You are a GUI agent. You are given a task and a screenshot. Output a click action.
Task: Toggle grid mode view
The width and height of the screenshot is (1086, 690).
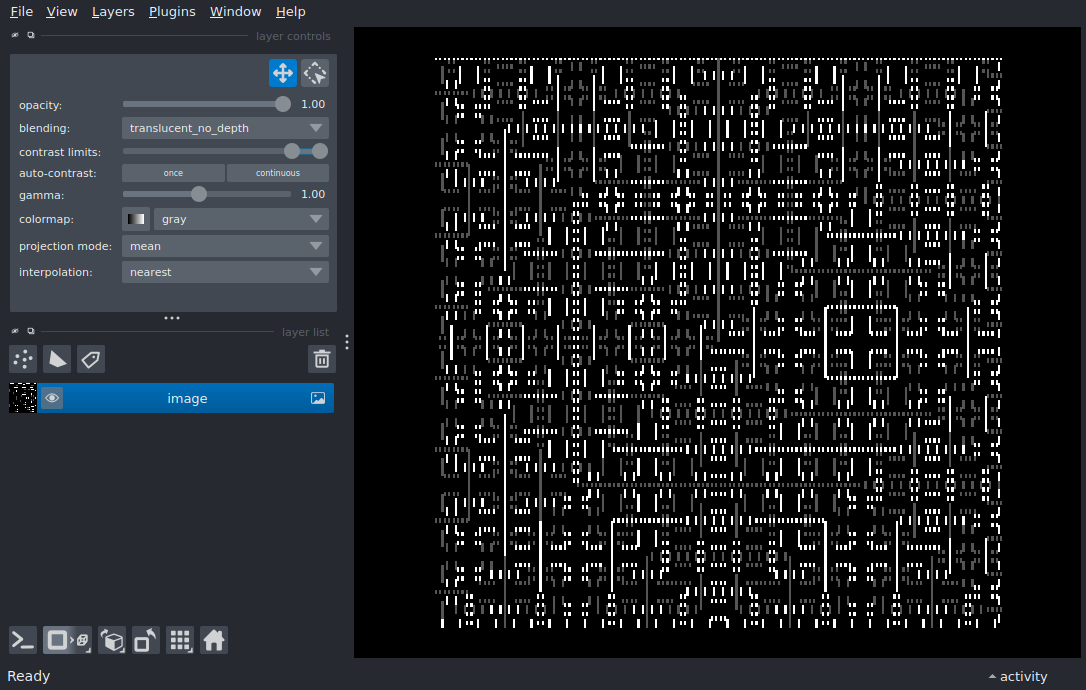(x=180, y=640)
